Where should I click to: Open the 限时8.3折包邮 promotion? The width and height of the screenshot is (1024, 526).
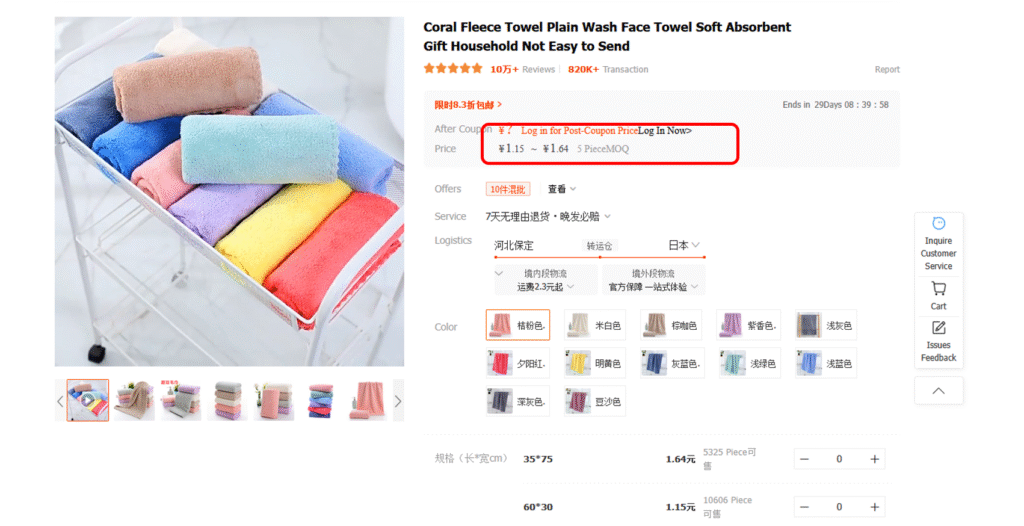[468, 105]
